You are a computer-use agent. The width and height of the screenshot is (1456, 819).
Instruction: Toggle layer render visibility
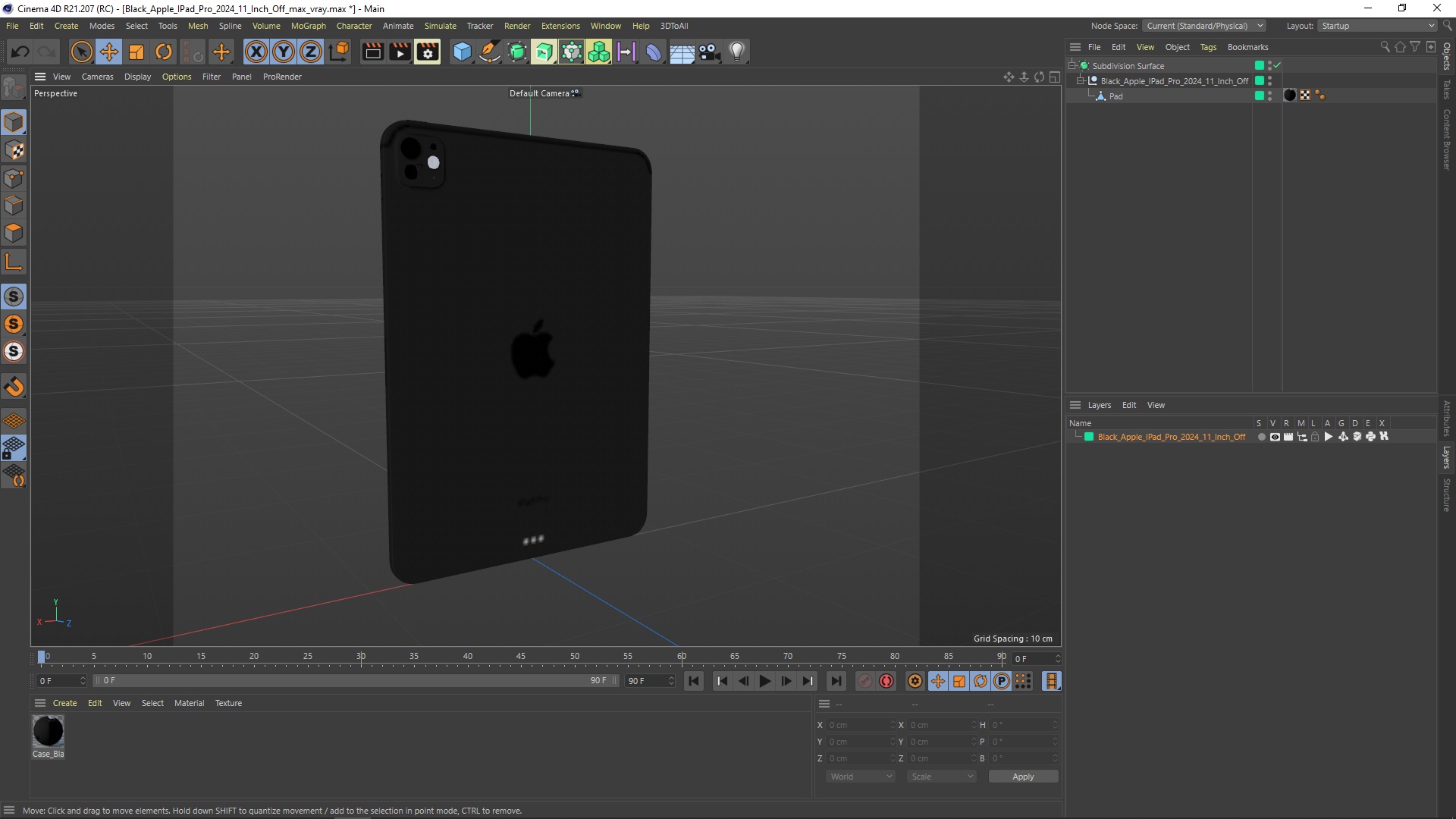1288,437
